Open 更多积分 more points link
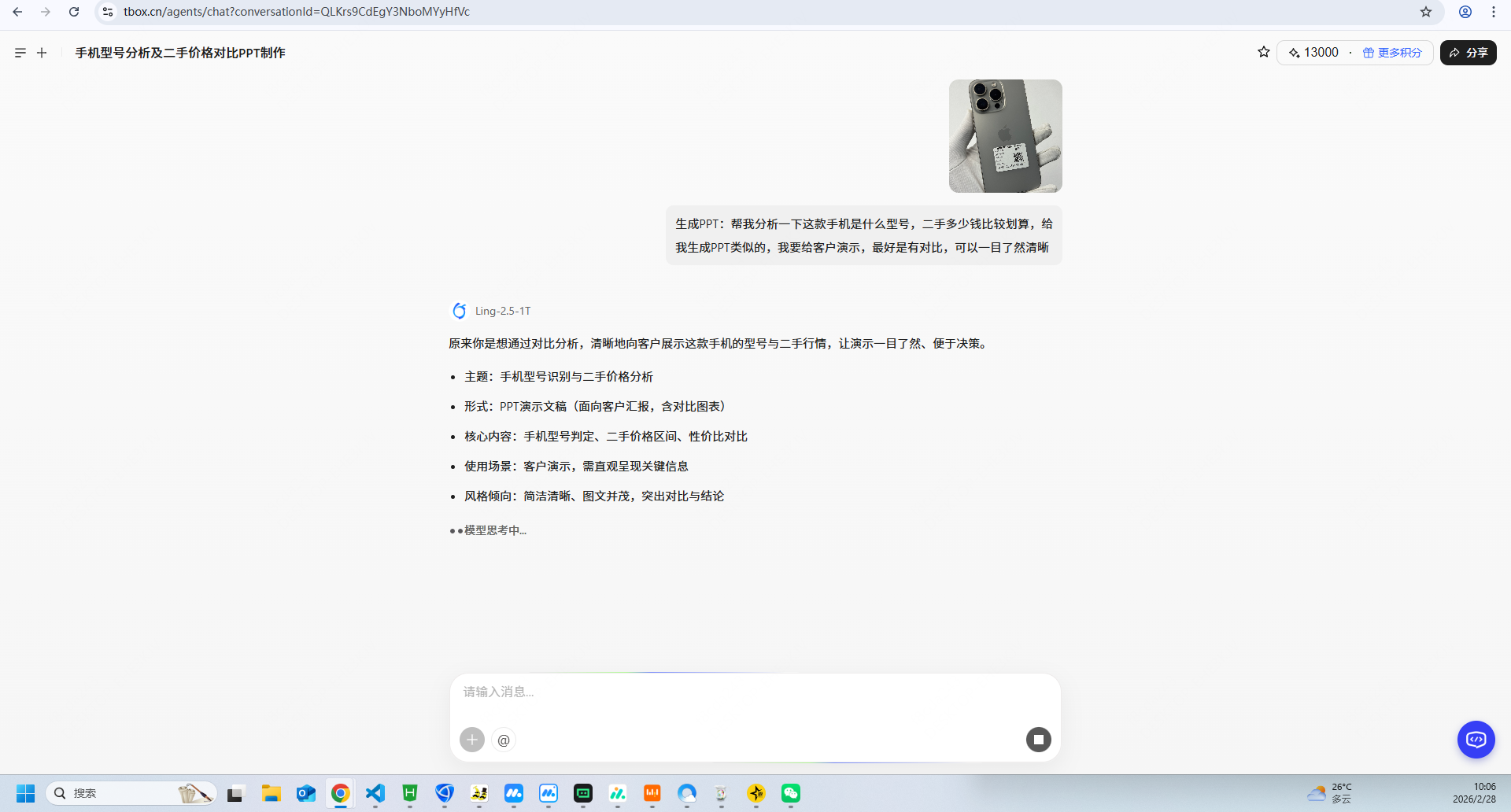 (x=1392, y=53)
